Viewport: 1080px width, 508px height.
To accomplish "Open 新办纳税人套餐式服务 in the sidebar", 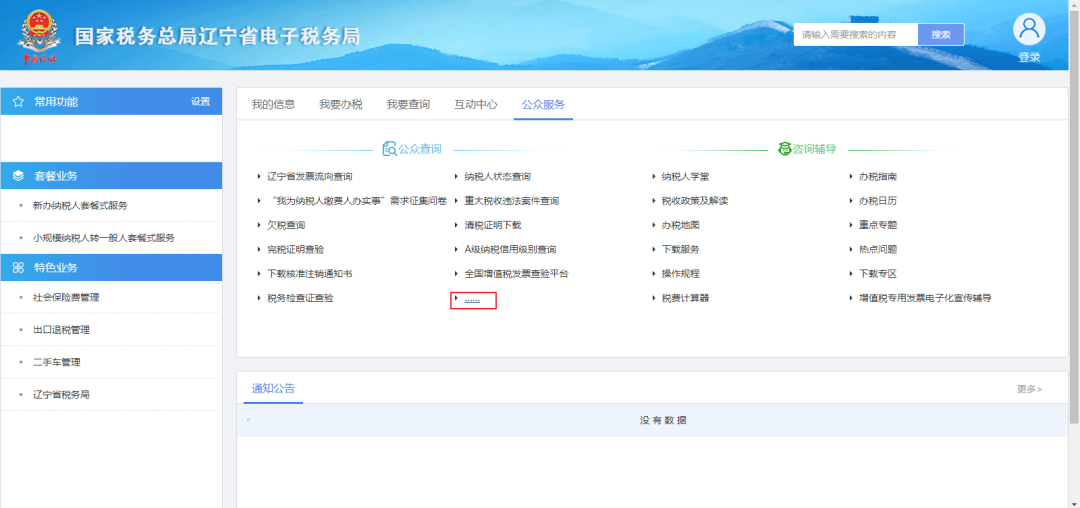I will pos(80,206).
